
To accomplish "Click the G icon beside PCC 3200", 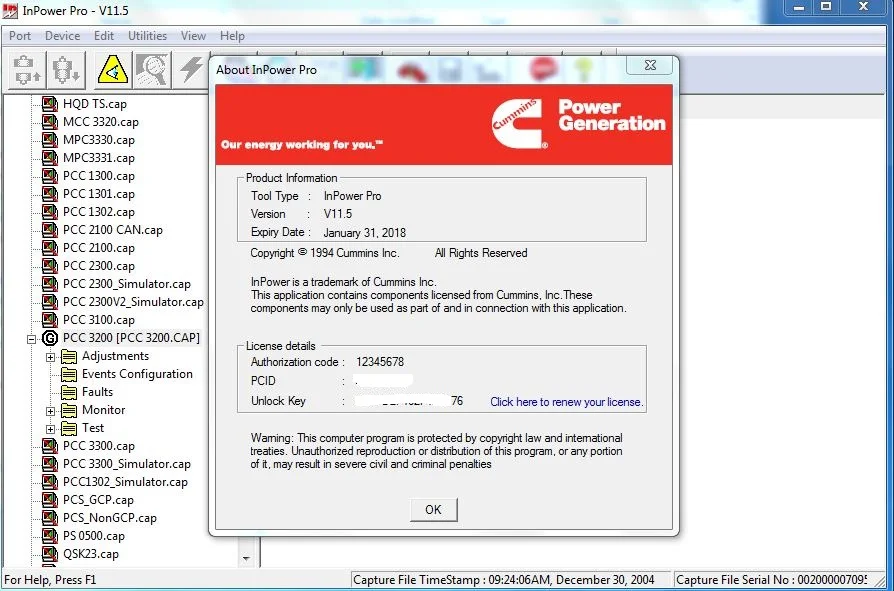I will click(x=50, y=338).
